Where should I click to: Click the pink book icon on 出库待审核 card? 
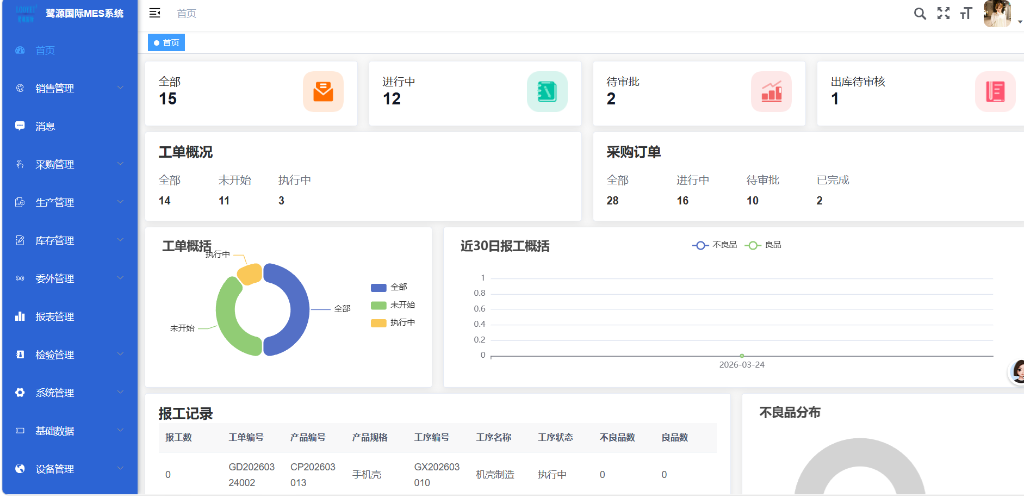click(x=995, y=91)
